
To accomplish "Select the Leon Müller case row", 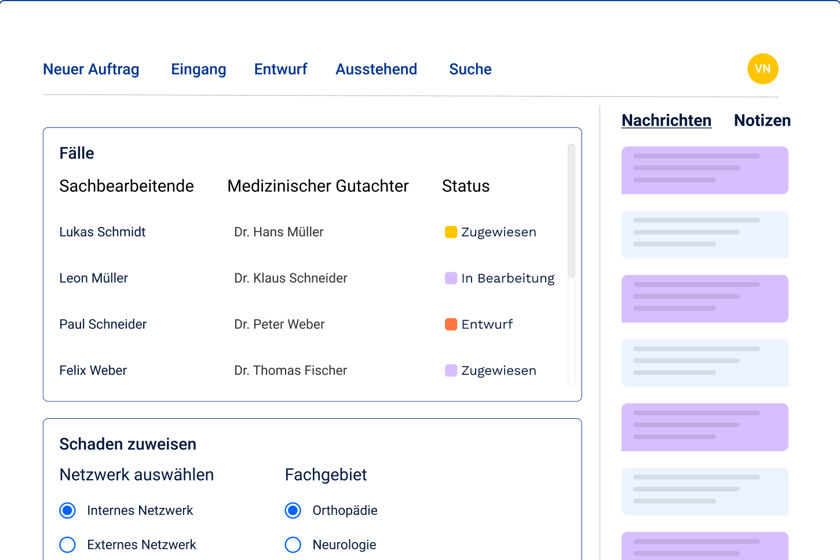I will coord(93,278).
